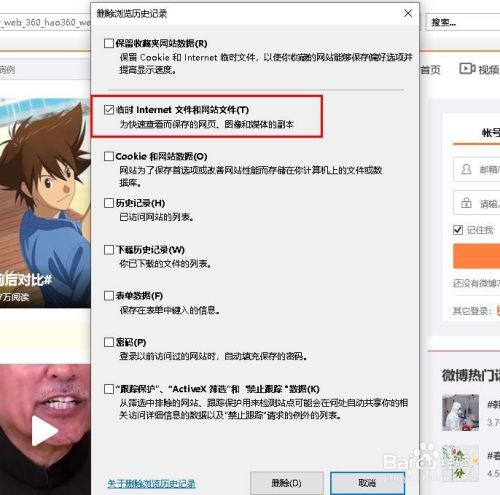500x495 pixels.
Task: Check the 表单数据(F) box
Action: pos(109,296)
